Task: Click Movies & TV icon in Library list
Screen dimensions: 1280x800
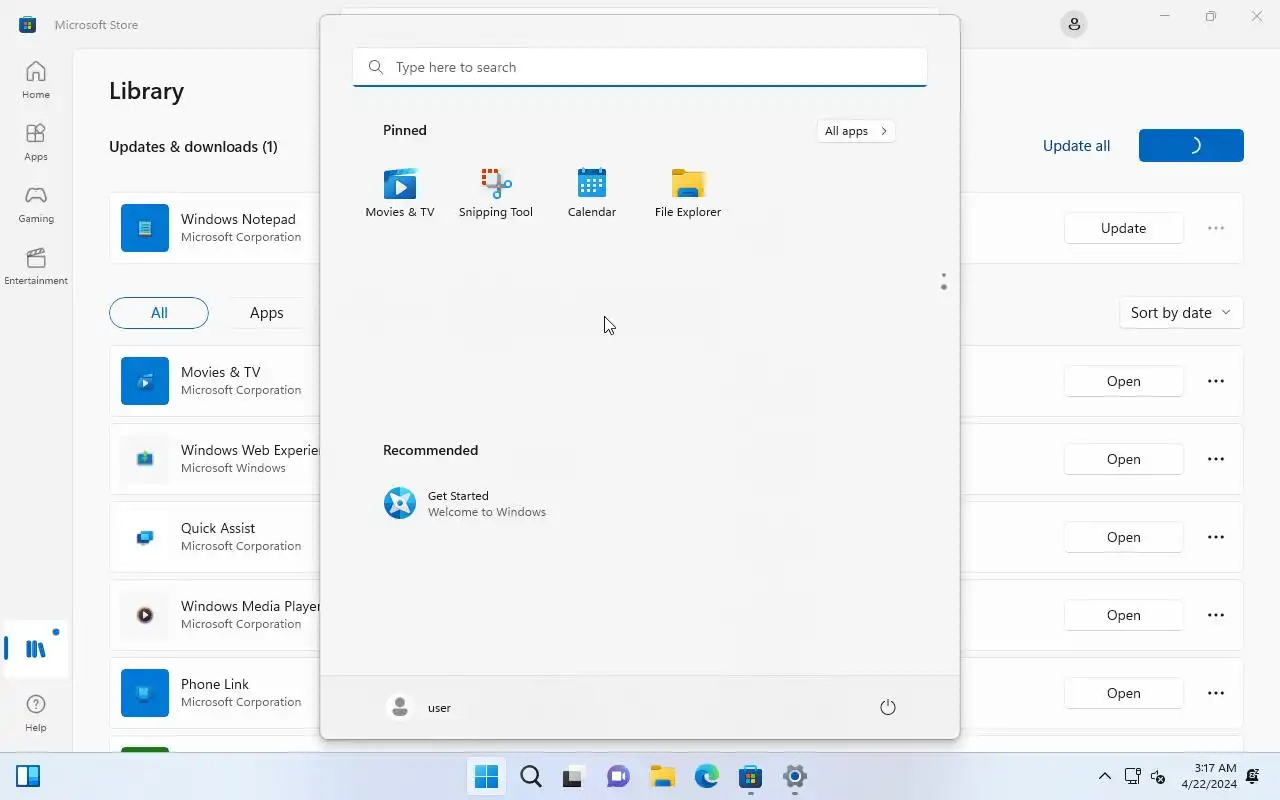Action: tap(145, 381)
